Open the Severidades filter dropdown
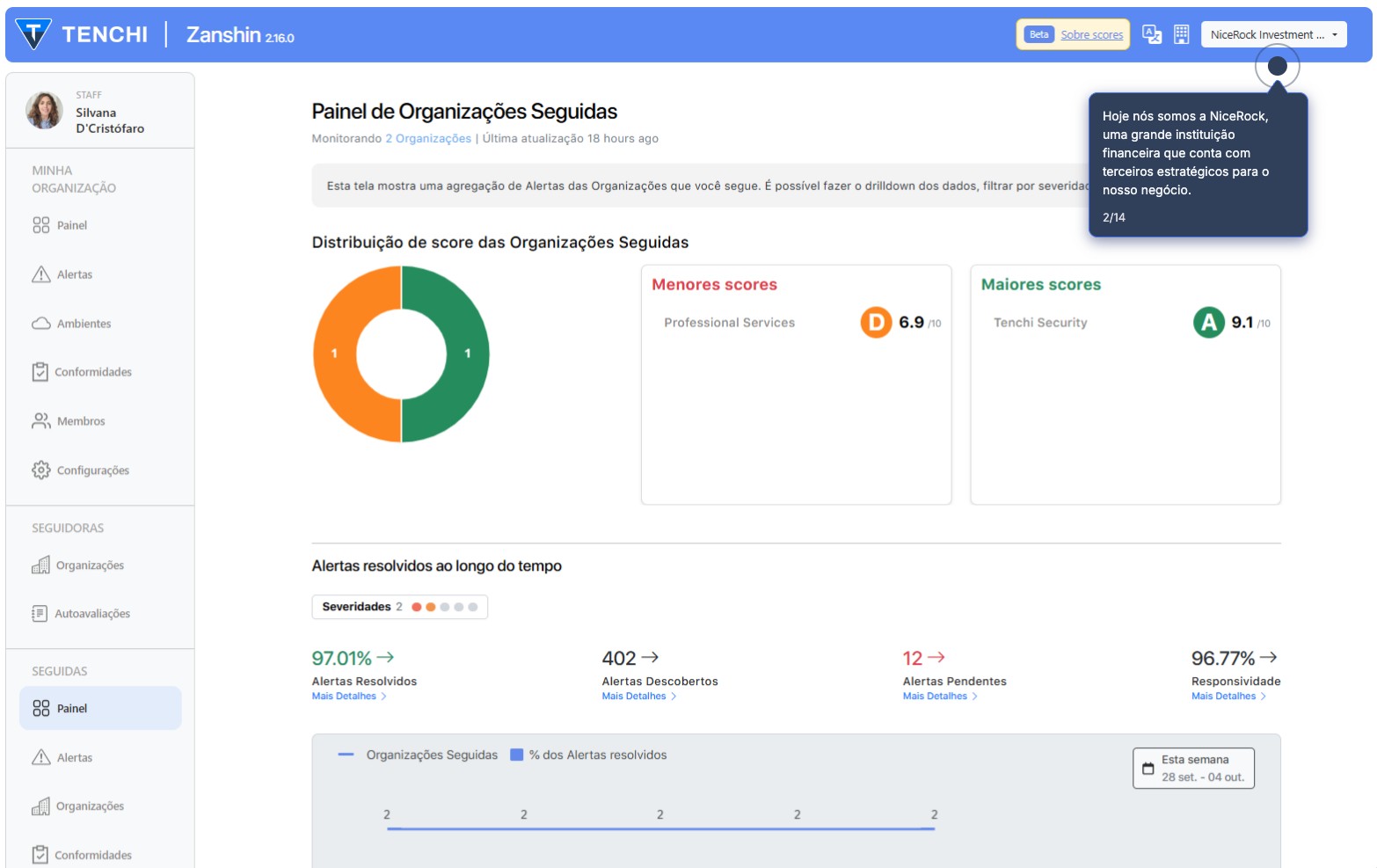The image size is (1377, 868). 400,607
